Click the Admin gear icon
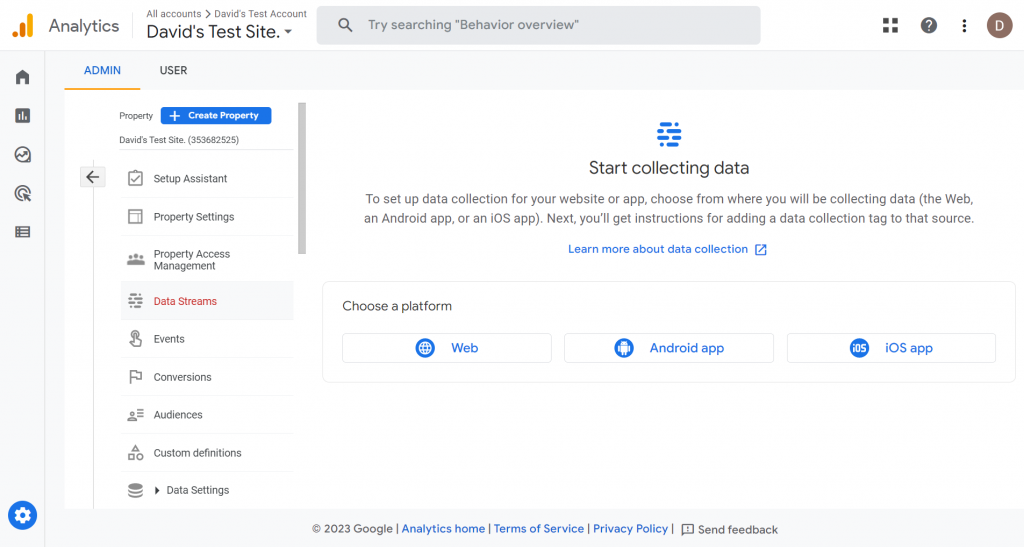The height and width of the screenshot is (547, 1024). point(23,516)
